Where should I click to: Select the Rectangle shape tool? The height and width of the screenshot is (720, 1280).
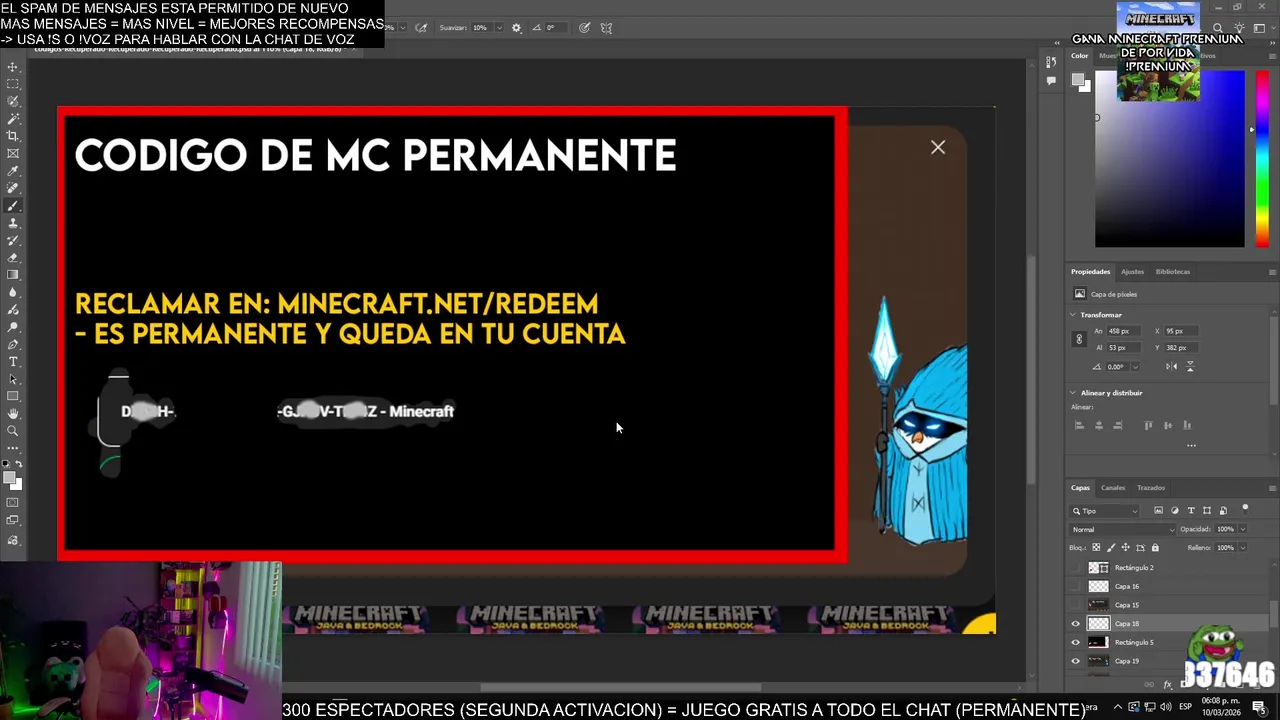click(x=13, y=397)
